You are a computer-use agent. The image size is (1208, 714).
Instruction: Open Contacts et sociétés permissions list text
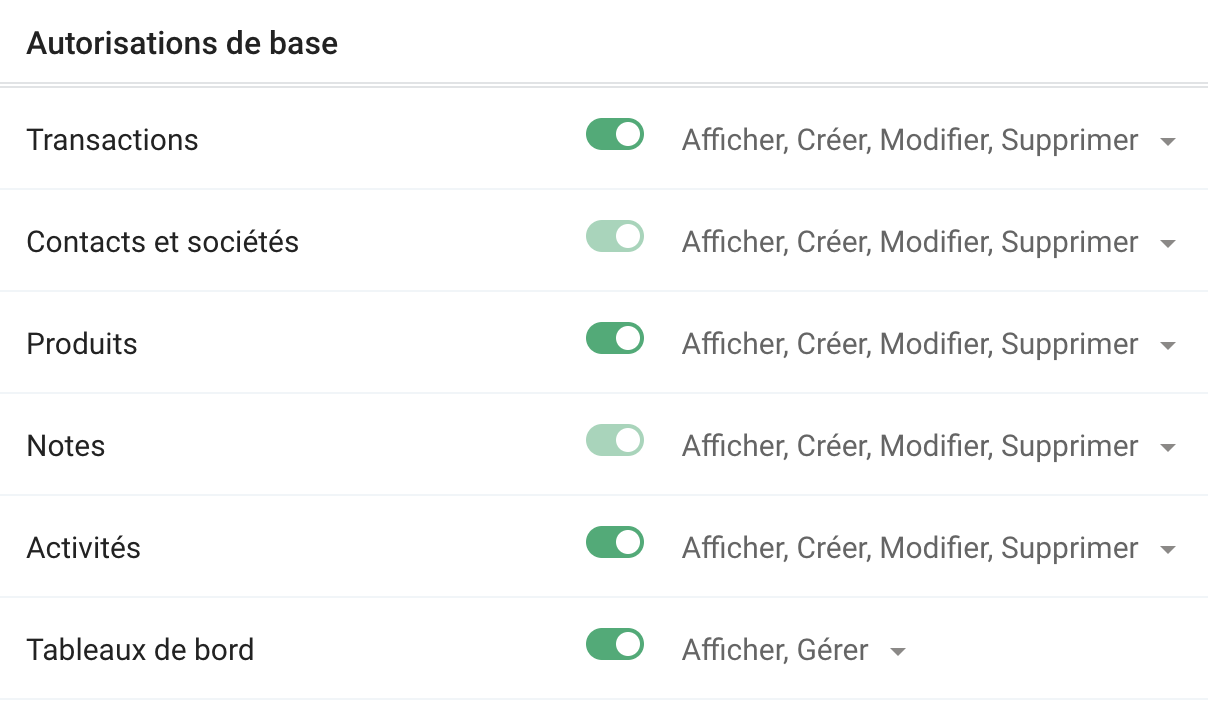pos(909,242)
